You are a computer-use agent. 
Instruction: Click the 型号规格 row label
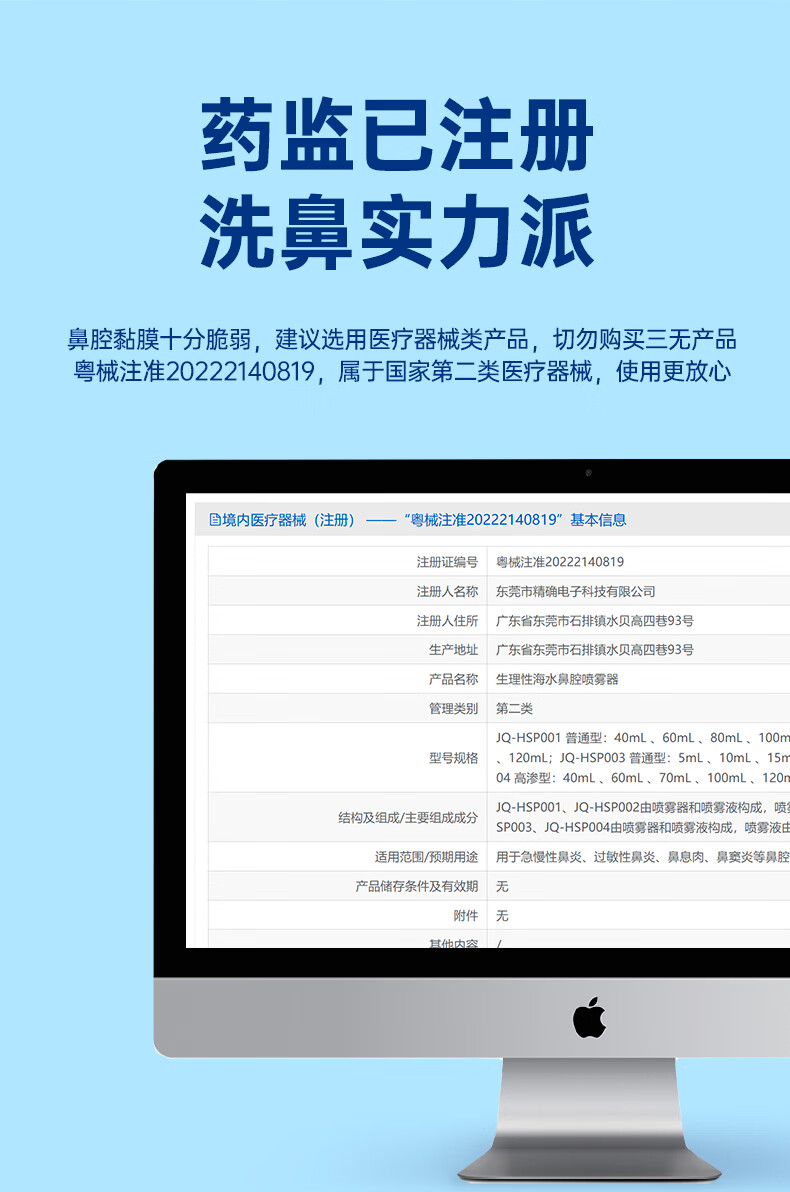[454, 758]
